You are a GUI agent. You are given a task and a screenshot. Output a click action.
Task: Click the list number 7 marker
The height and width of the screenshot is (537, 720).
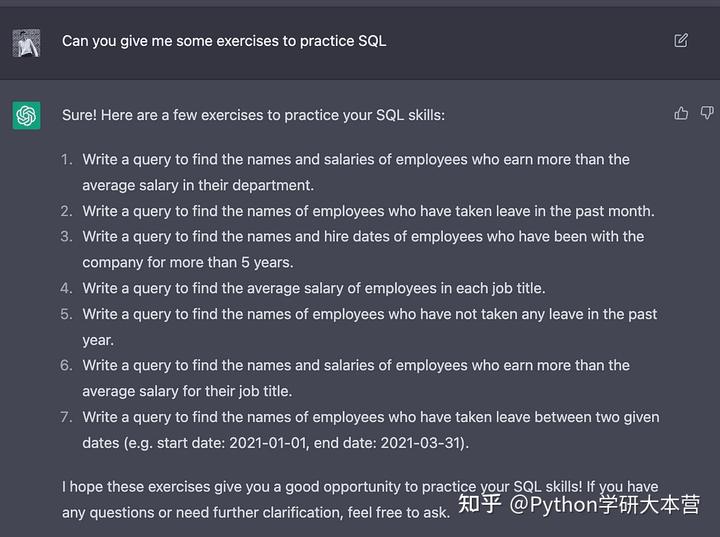pyautogui.click(x=66, y=417)
